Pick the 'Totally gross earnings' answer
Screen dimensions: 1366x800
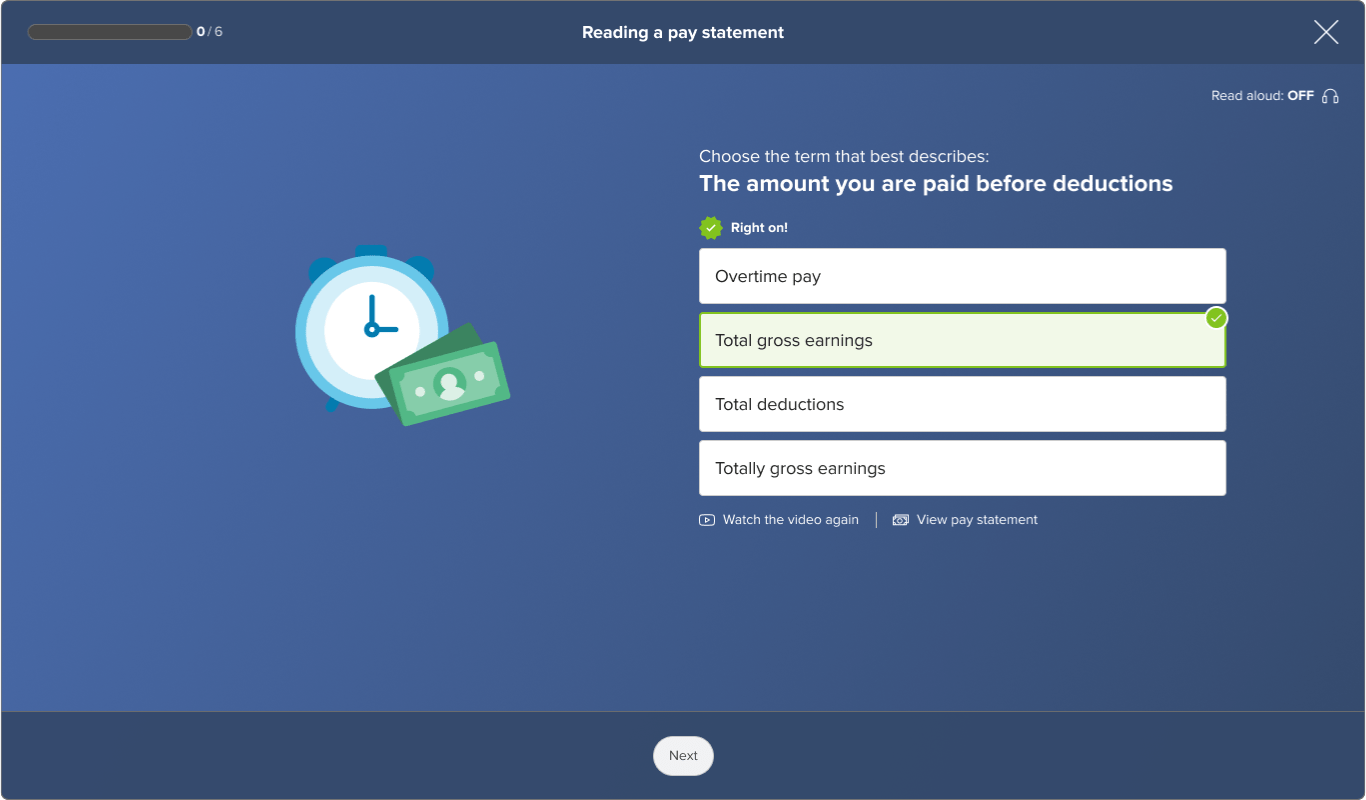coord(962,468)
